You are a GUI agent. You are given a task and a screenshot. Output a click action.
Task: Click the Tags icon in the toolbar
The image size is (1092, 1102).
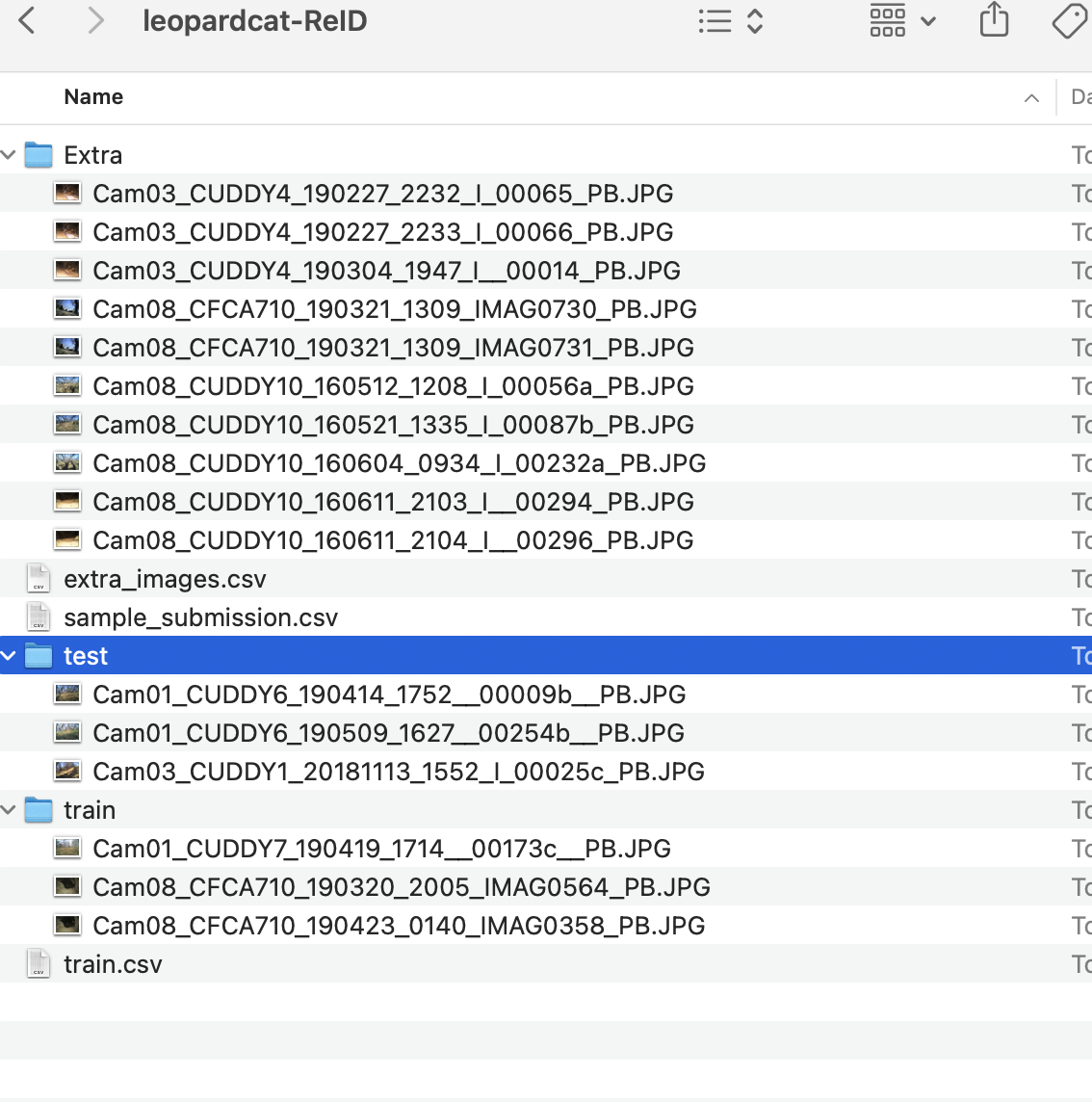[x=1069, y=20]
